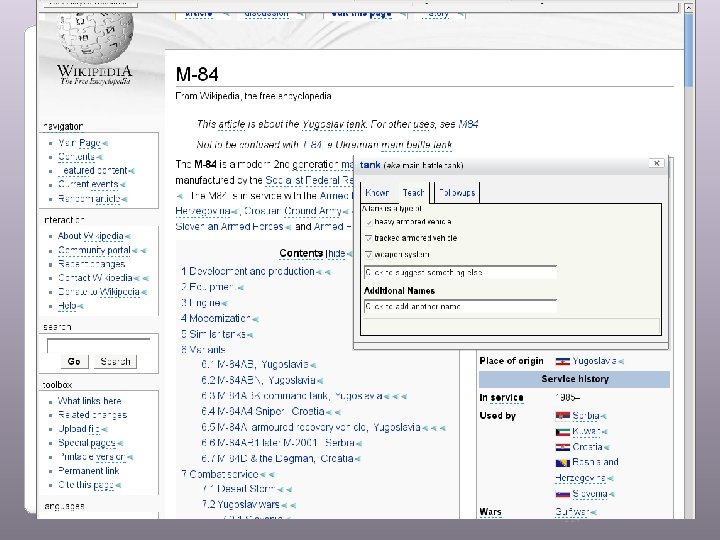Open the edit this page tab

tap(361, 14)
